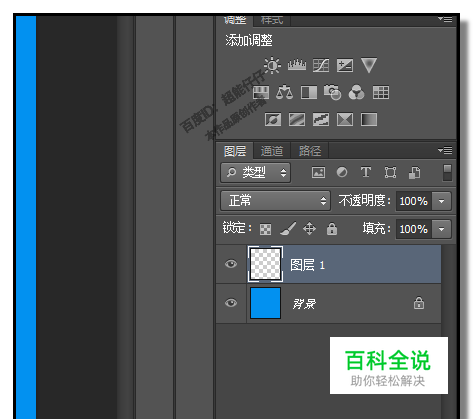Add a Color Lookup adjustment
This screenshot has width=473, height=419.
pyautogui.click(x=381, y=92)
